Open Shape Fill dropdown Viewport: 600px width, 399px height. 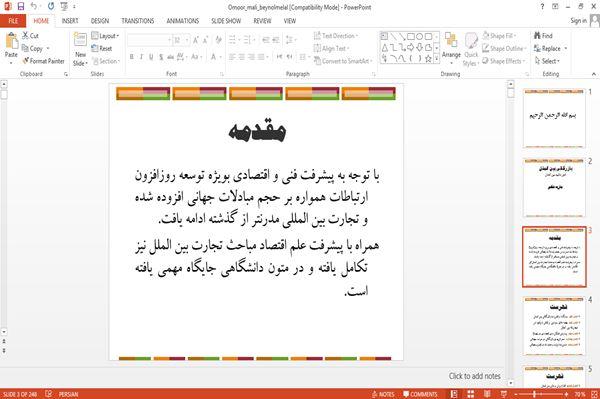[x=499, y=36]
